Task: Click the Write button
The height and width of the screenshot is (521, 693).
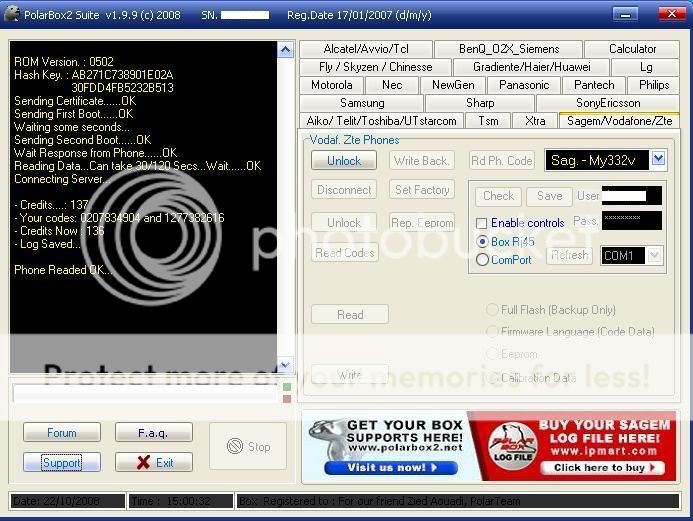Action: pyautogui.click(x=350, y=375)
